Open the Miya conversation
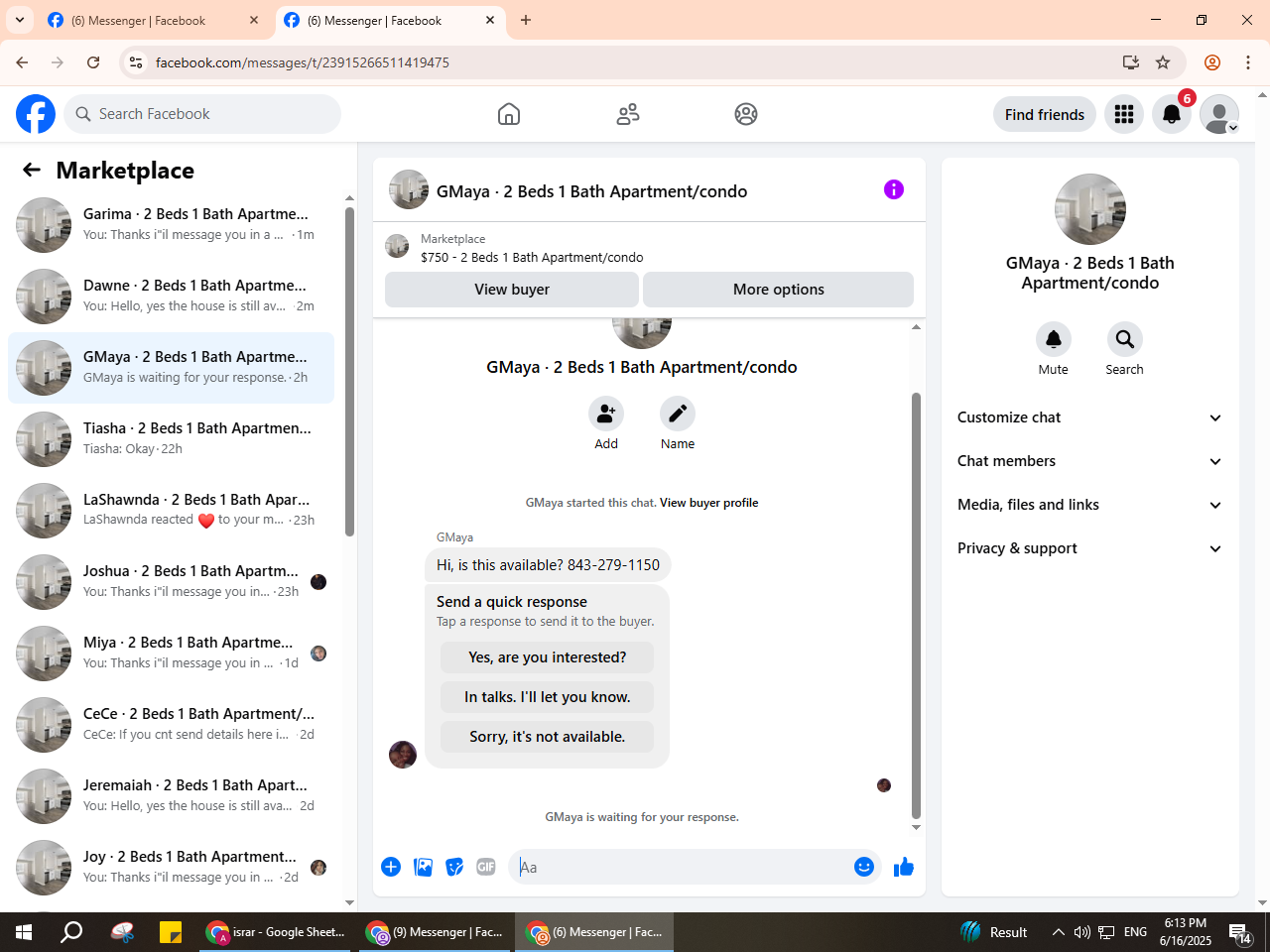Image resolution: width=1270 pixels, height=952 pixels. click(171, 654)
